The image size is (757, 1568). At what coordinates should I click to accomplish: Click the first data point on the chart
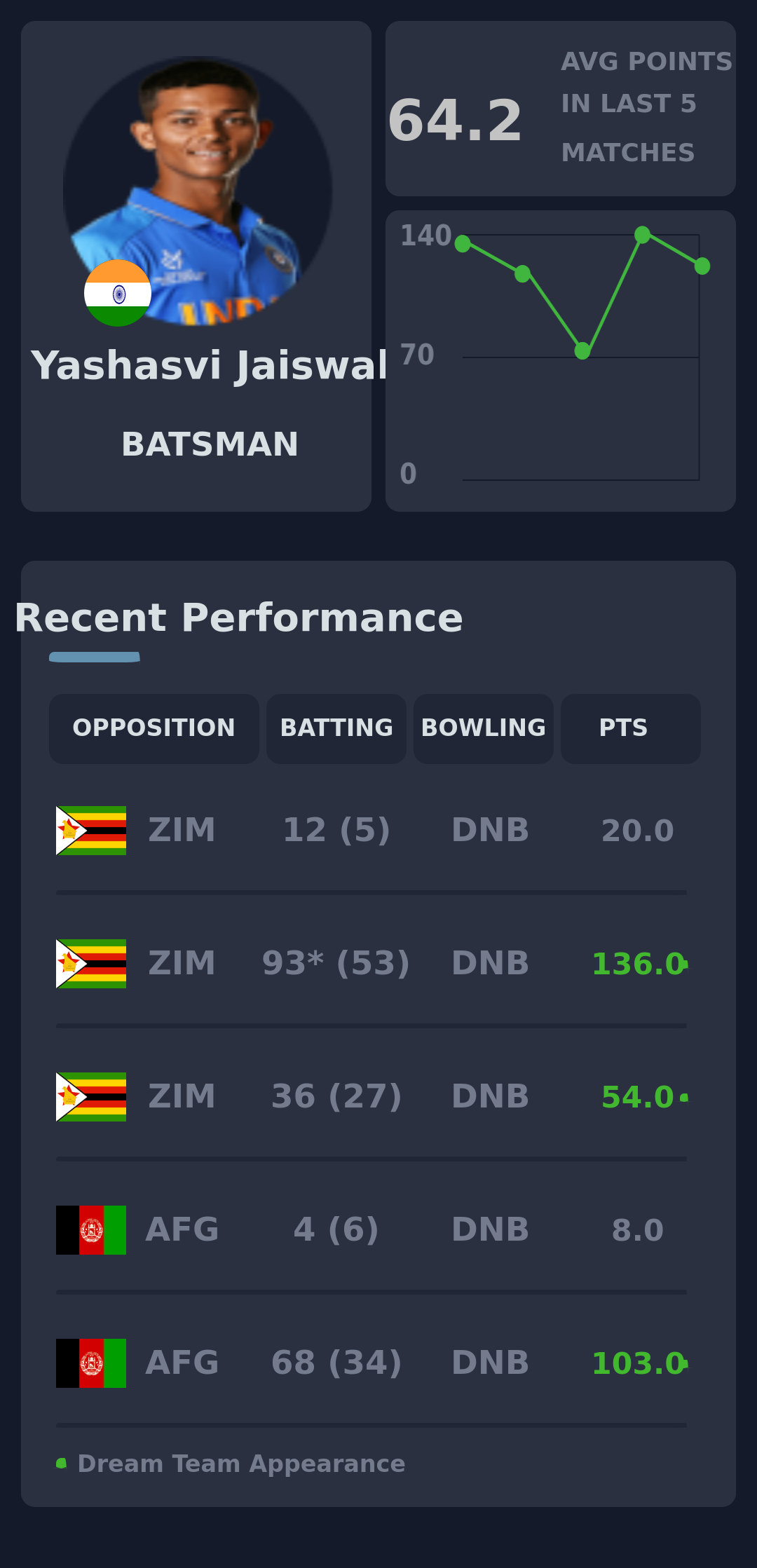[463, 244]
